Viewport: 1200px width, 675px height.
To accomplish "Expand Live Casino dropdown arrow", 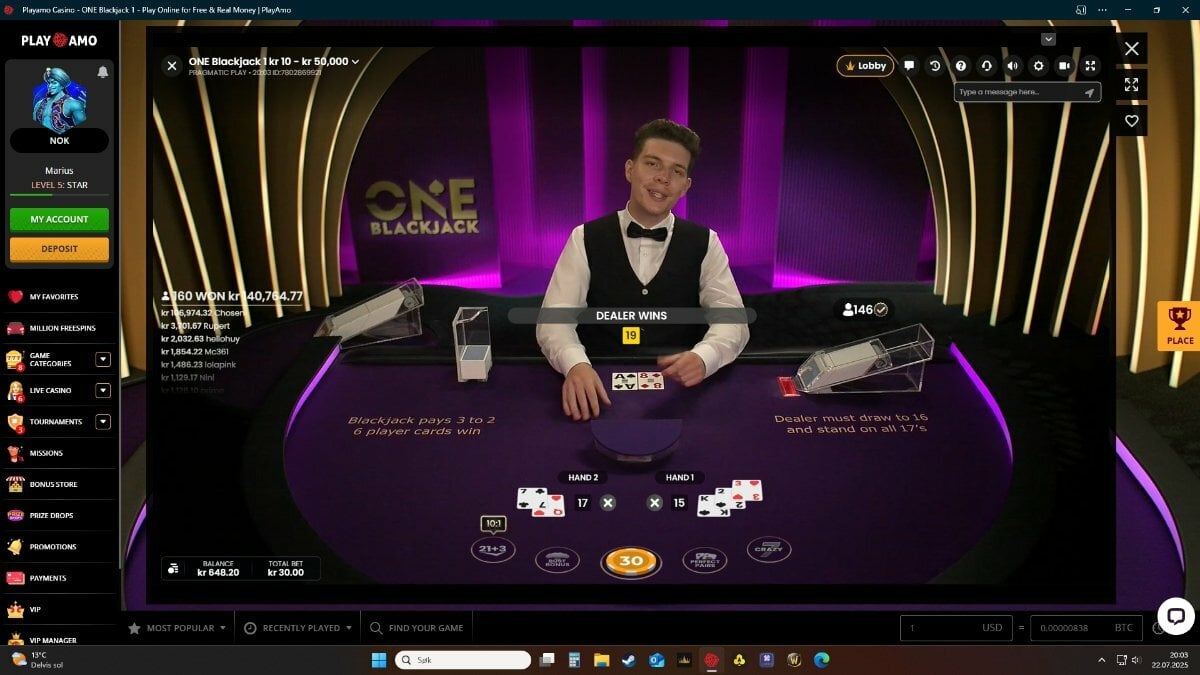I will pyautogui.click(x=103, y=391).
